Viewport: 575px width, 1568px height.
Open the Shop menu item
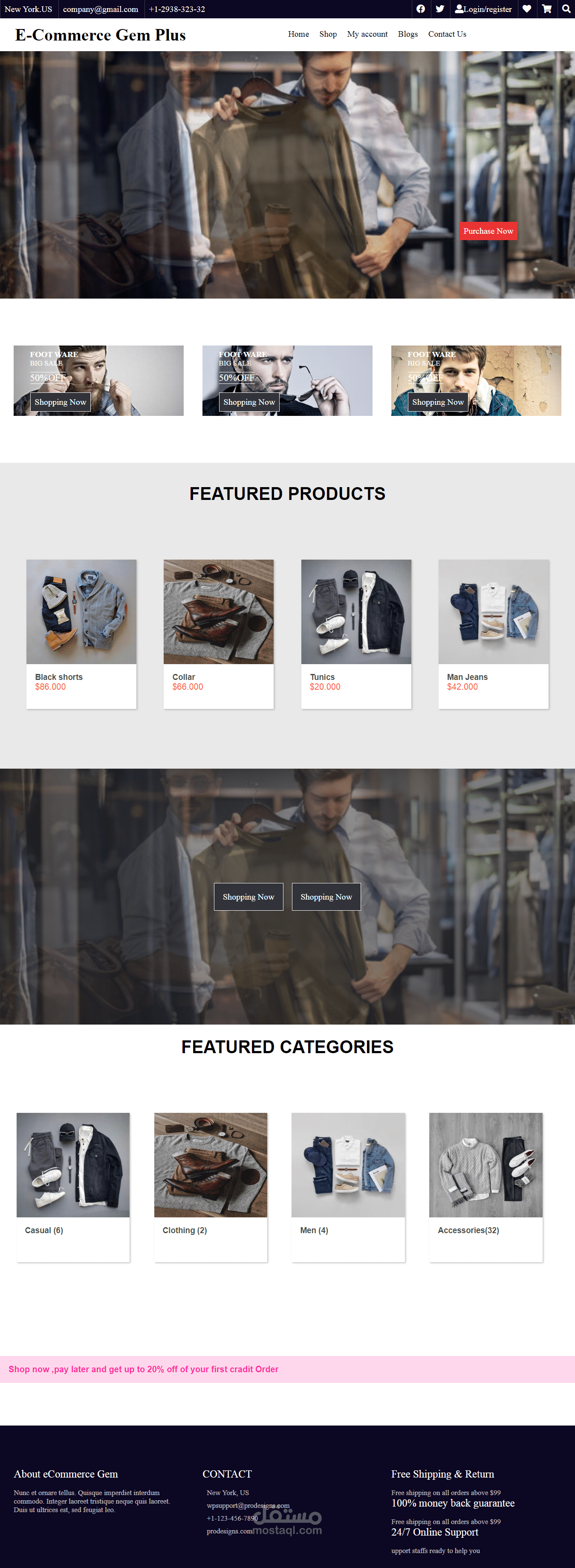pos(328,34)
